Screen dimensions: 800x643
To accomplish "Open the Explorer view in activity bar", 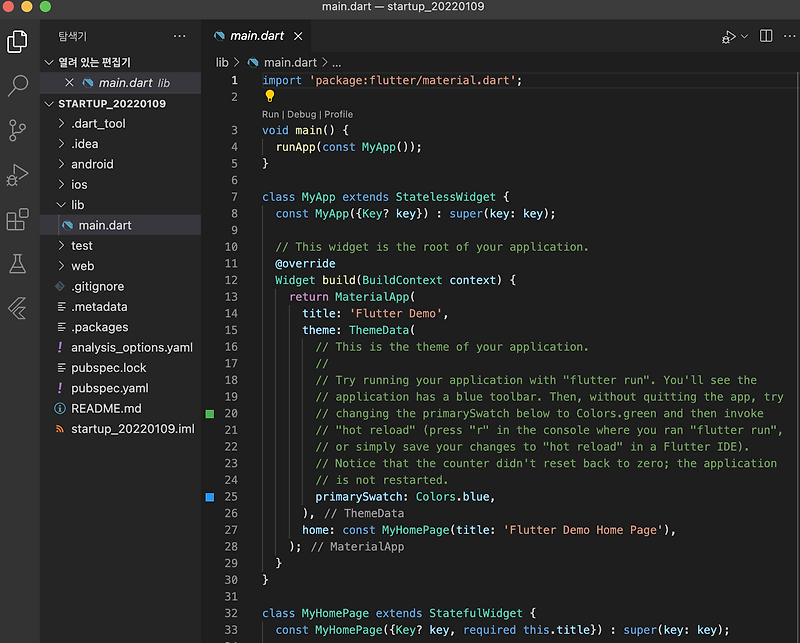I will tap(17, 41).
